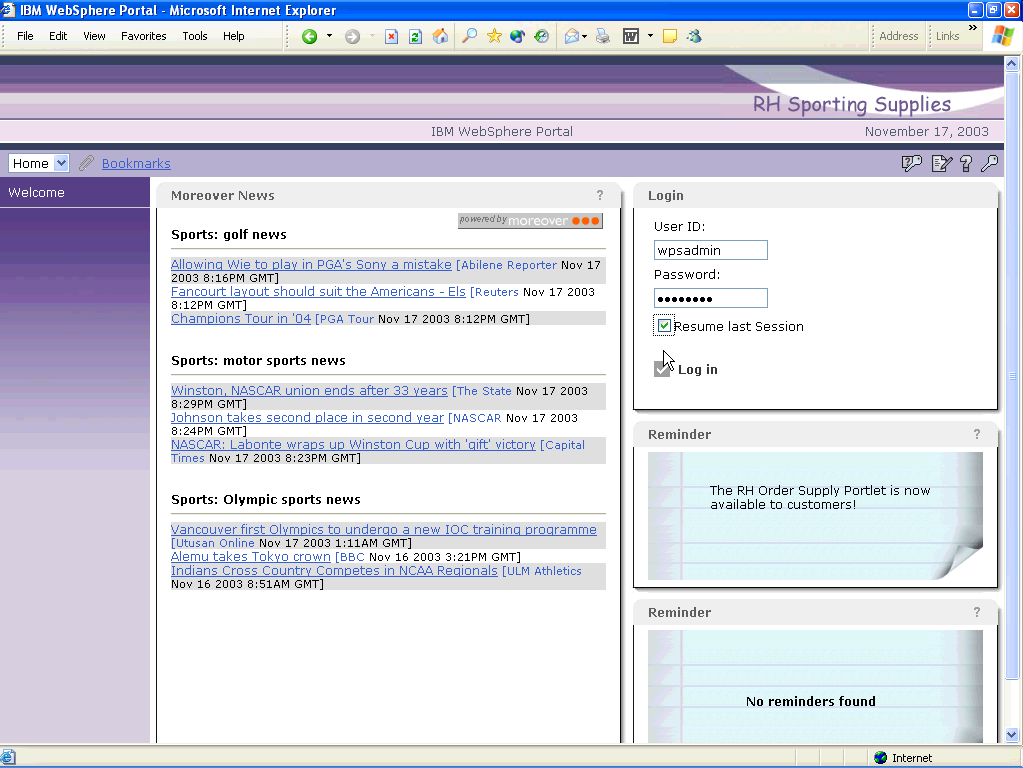Open the Champions Tour in '04 link
This screenshot has width=1023, height=768.
click(x=241, y=318)
